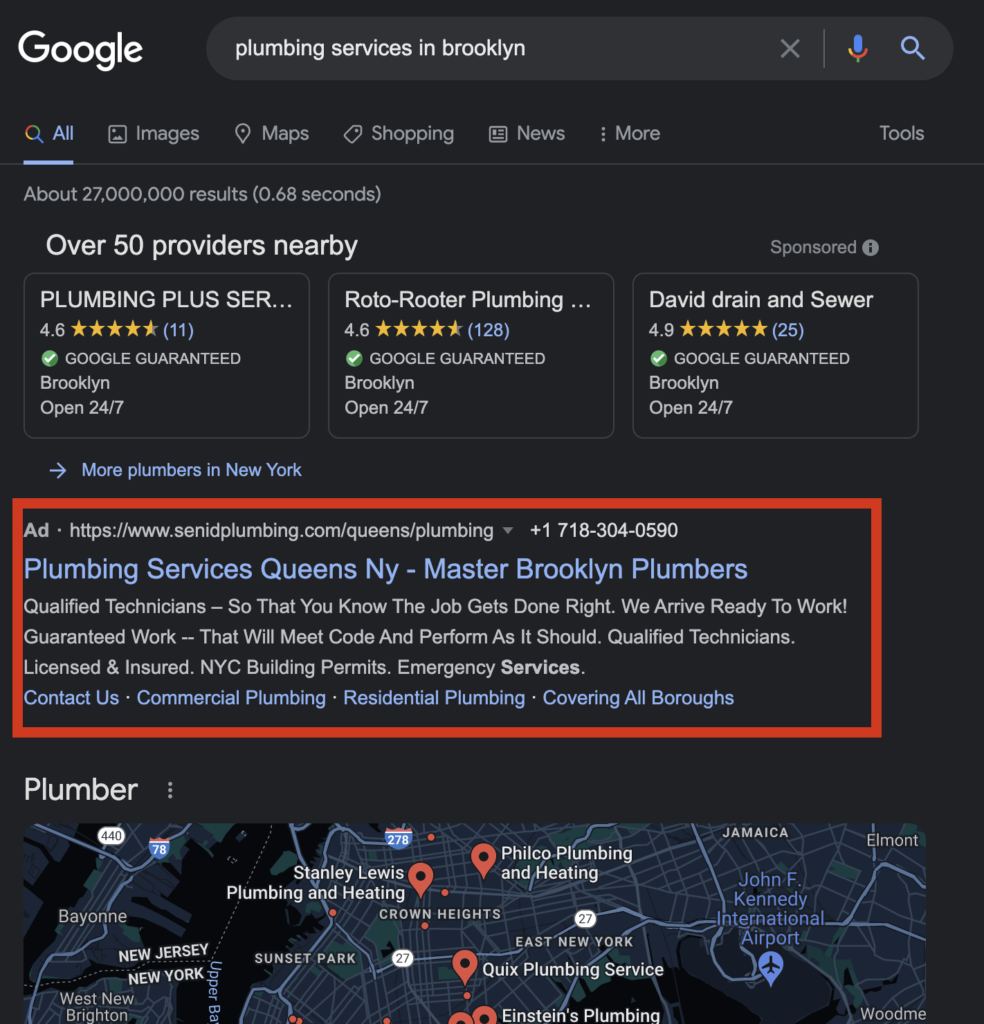984x1024 pixels.
Task: Open the Commercial Plumbing sitelink
Action: 231,697
